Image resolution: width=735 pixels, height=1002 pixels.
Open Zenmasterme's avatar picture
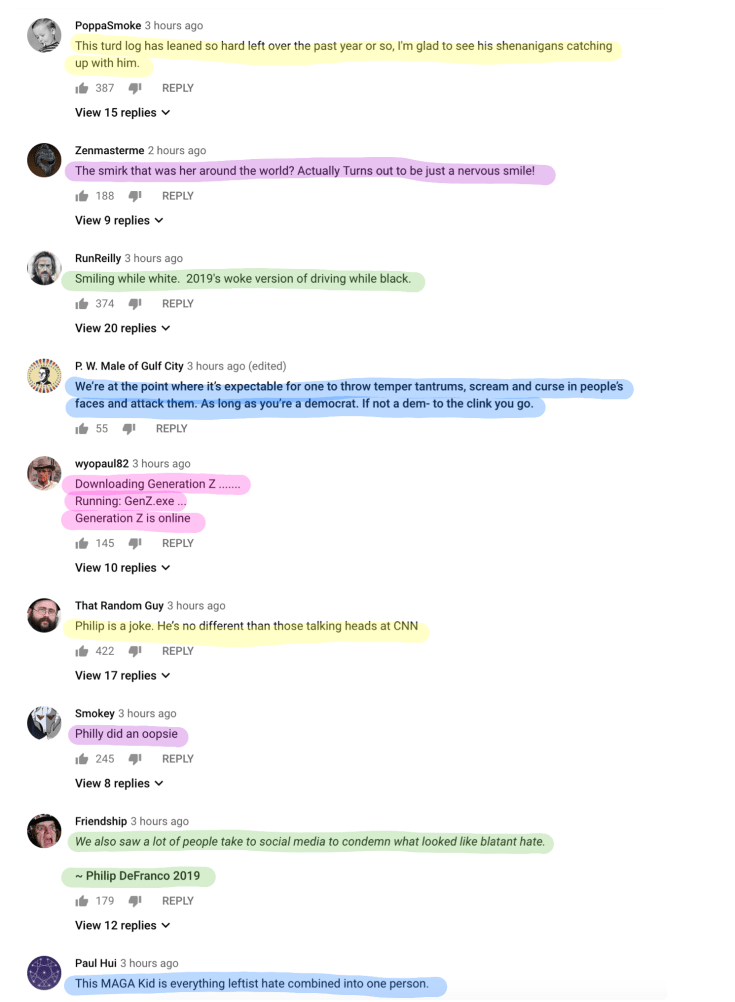44,160
